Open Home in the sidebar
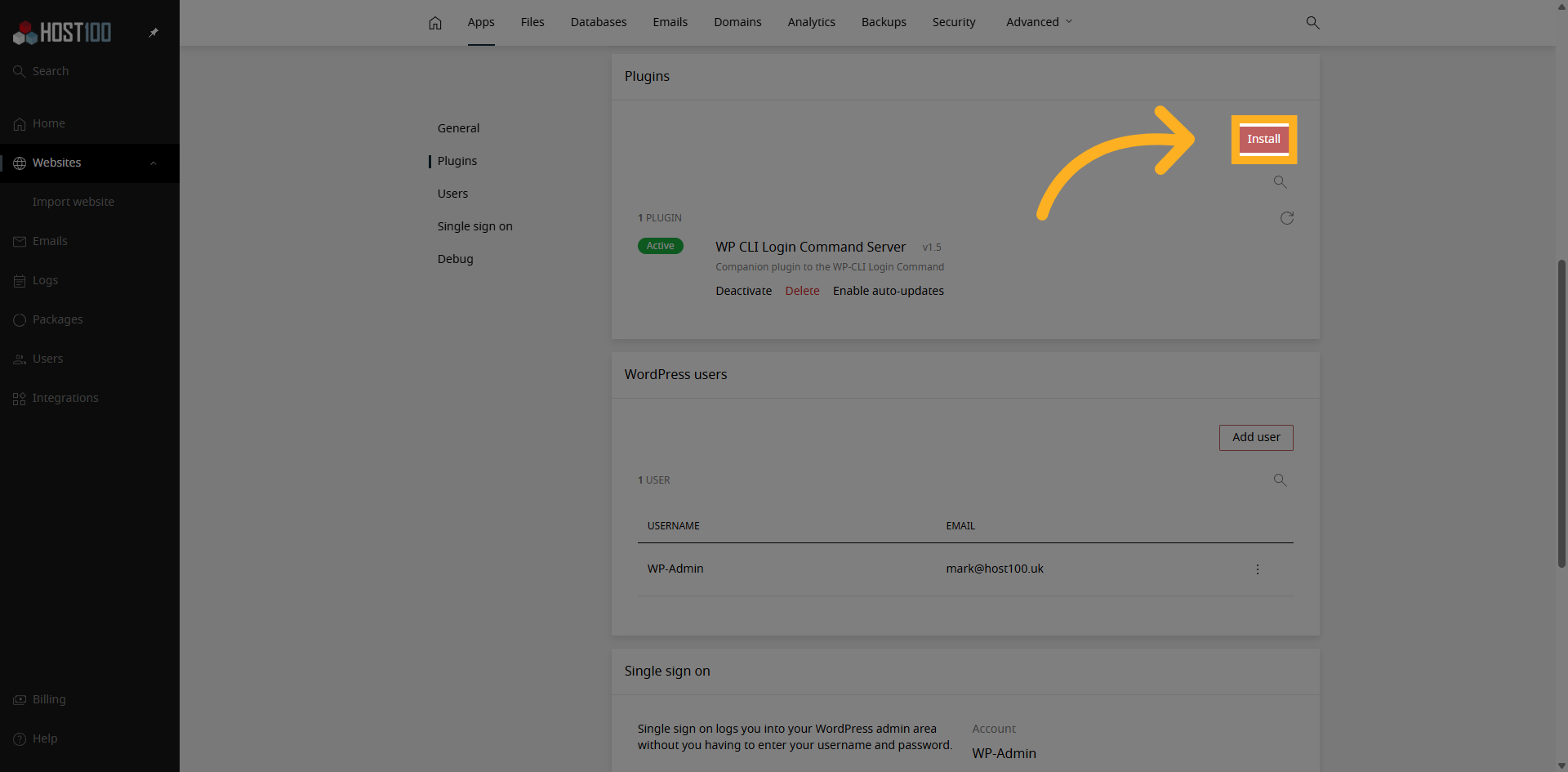 pos(90,123)
